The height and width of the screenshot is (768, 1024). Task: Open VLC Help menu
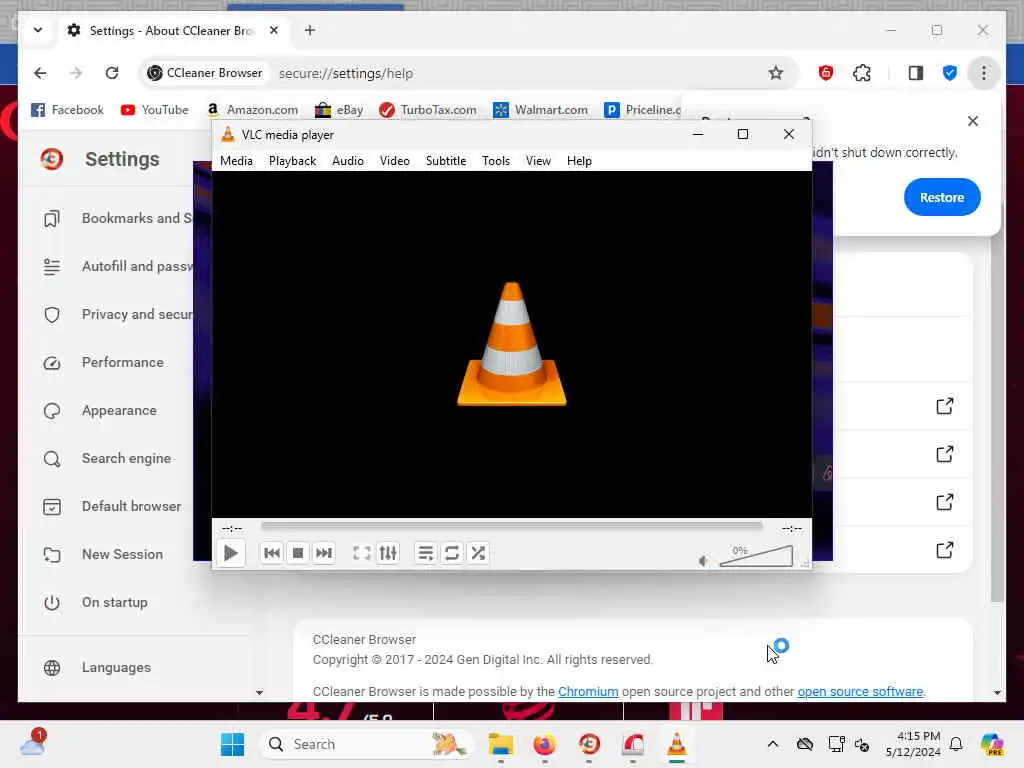579,161
